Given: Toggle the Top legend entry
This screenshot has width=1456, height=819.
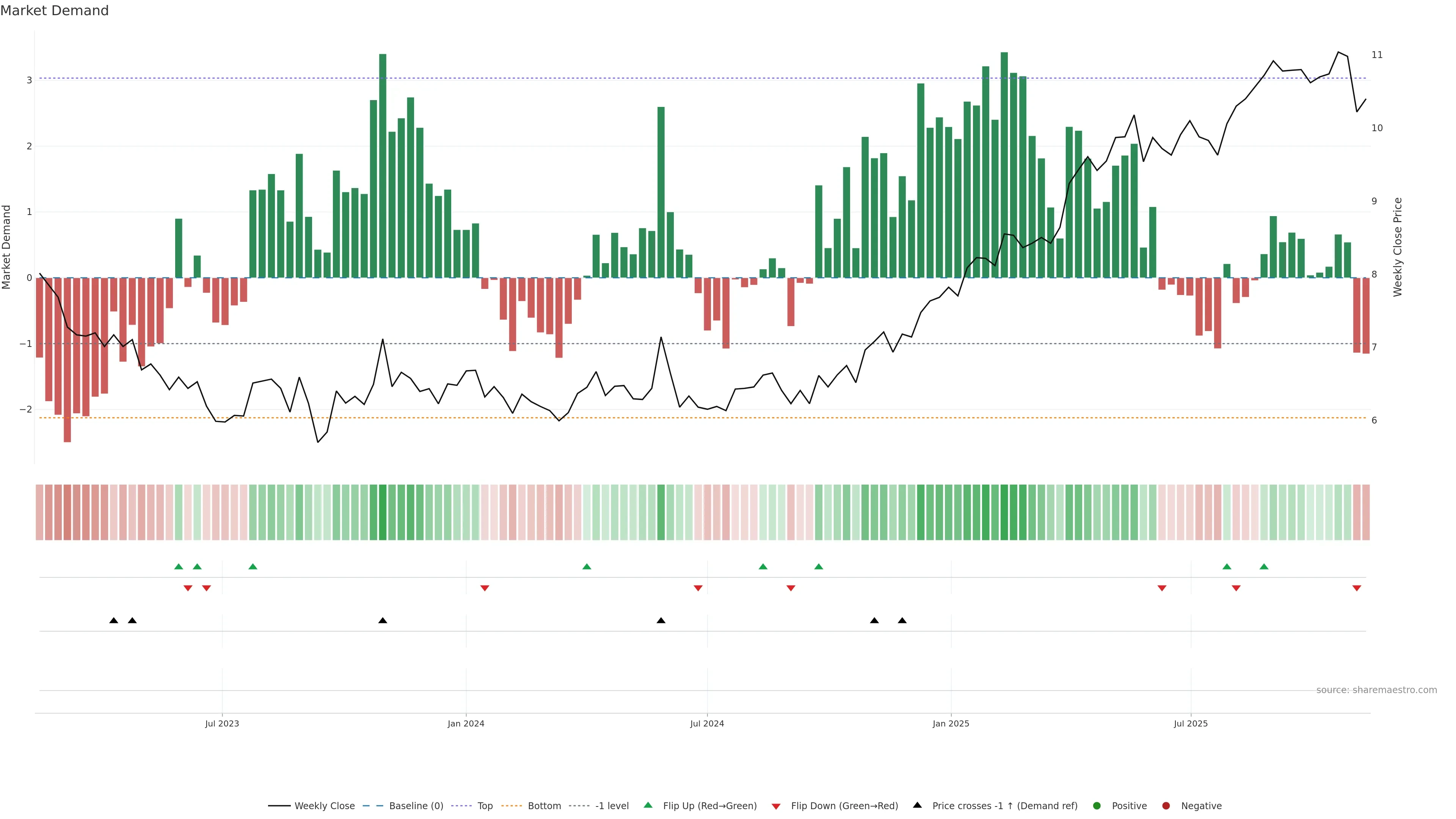Looking at the screenshot, I should (x=485, y=806).
